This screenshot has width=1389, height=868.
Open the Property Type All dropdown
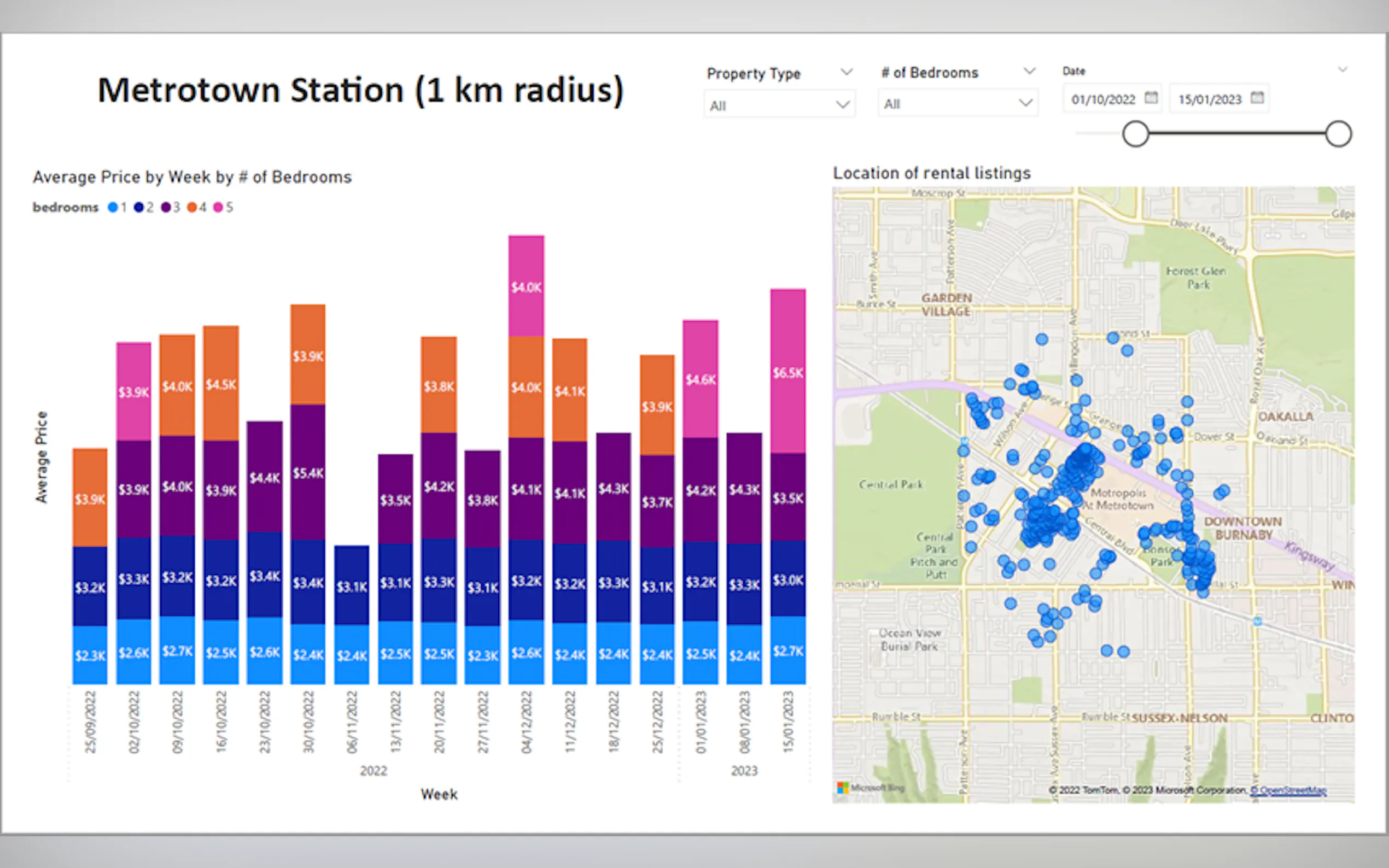point(779,105)
